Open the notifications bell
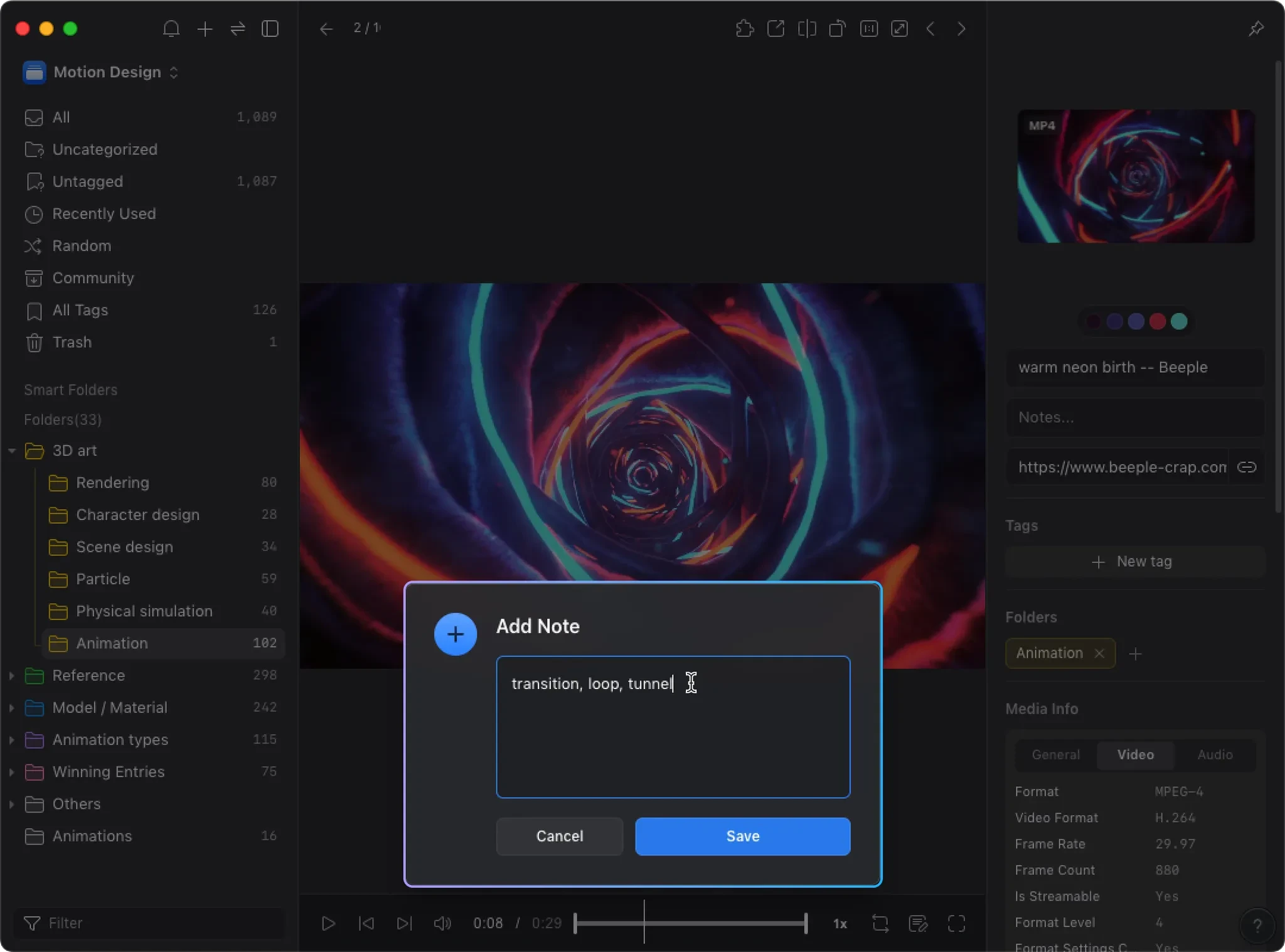Image resolution: width=1285 pixels, height=952 pixels. coord(171,29)
